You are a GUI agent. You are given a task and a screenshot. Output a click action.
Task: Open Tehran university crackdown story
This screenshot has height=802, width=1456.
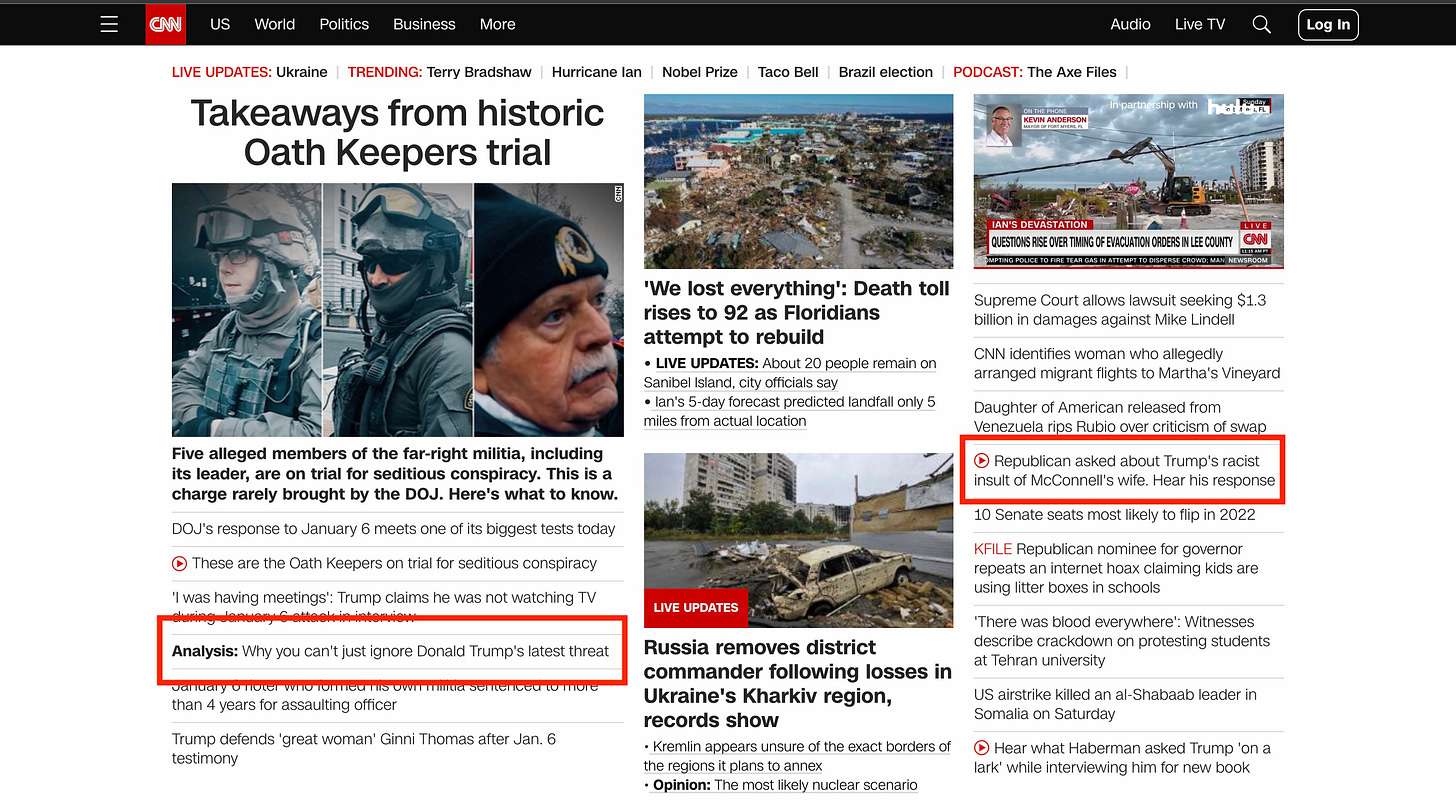coord(1122,641)
